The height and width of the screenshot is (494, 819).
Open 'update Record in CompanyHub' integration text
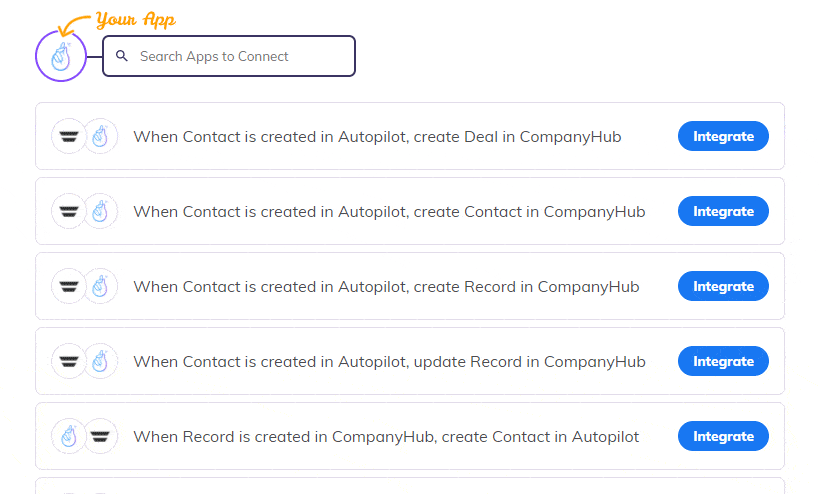point(389,361)
